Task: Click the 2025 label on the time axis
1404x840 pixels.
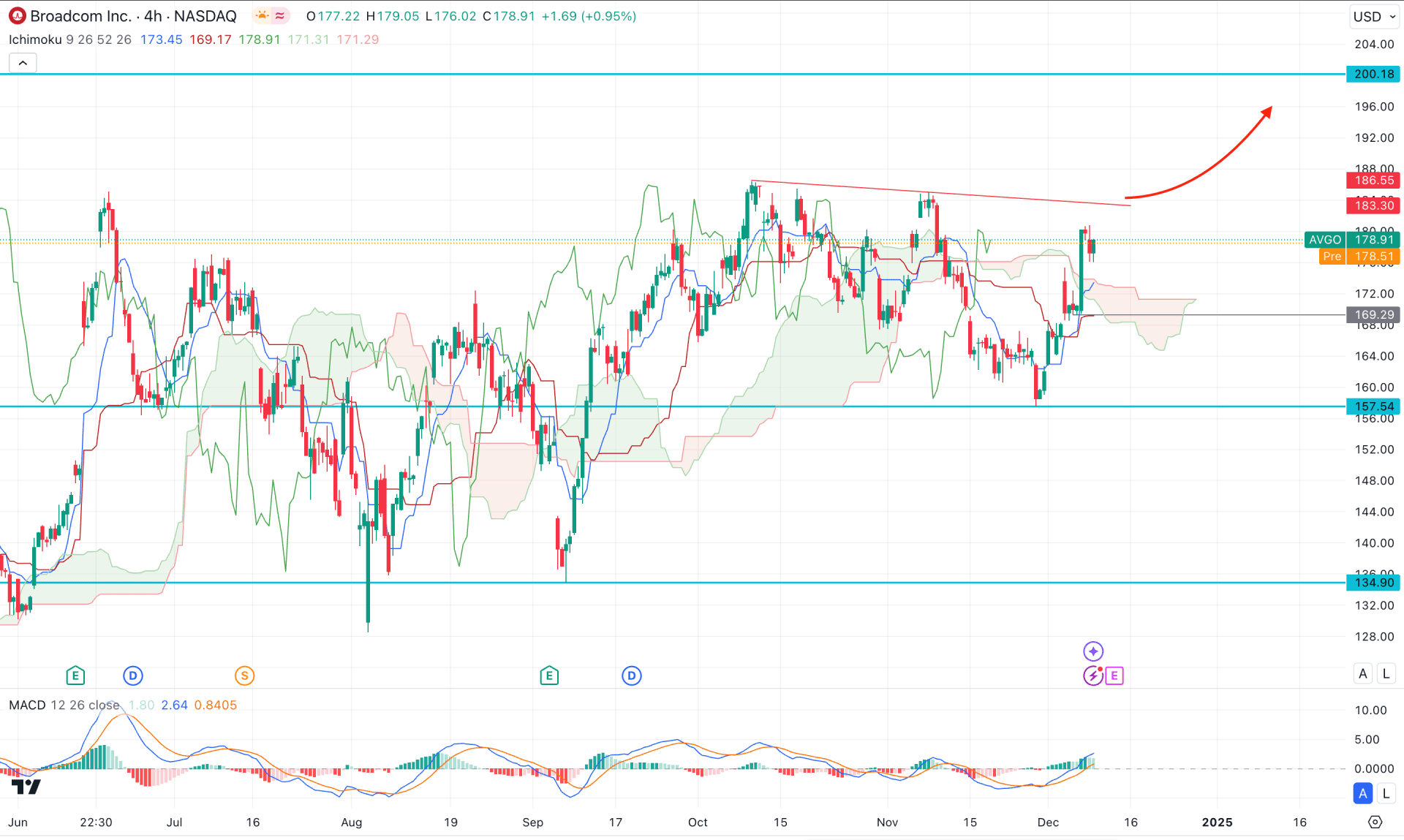Action: (x=1217, y=822)
